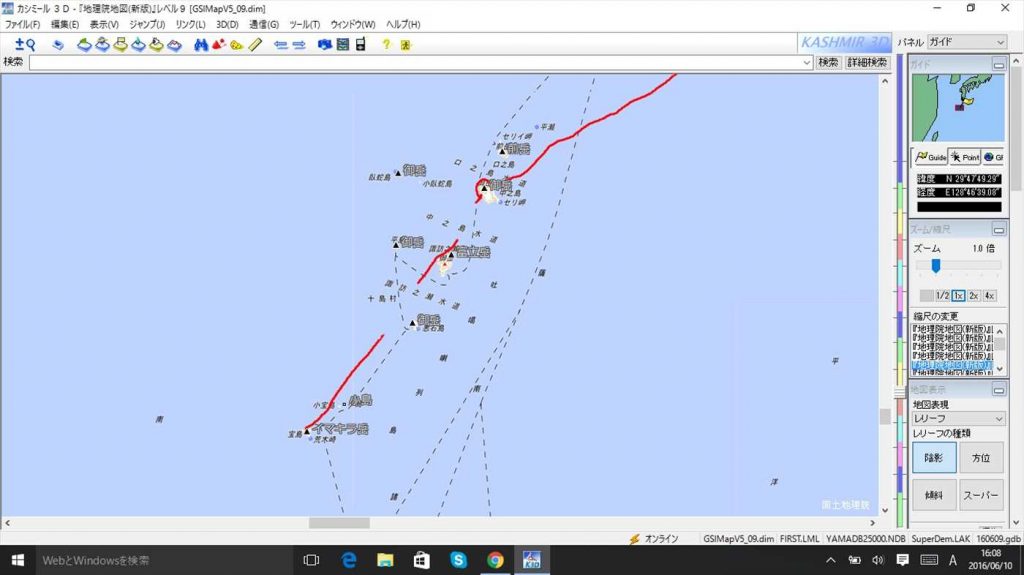Click the mountain-range map toolbar icon
The height and width of the screenshot is (575, 1024).
coord(174,45)
